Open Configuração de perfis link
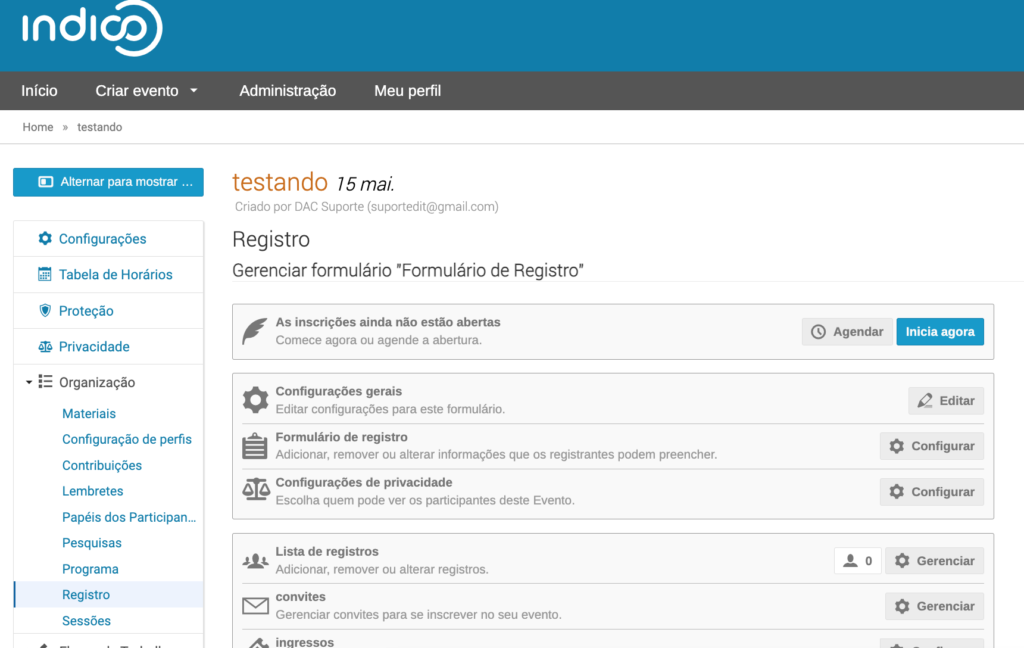Screen dimensions: 1024x648 (127, 439)
